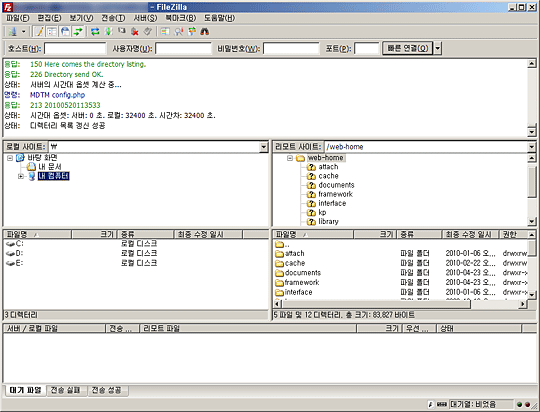
Task: Select the D: local disk row
Action: [136, 253]
